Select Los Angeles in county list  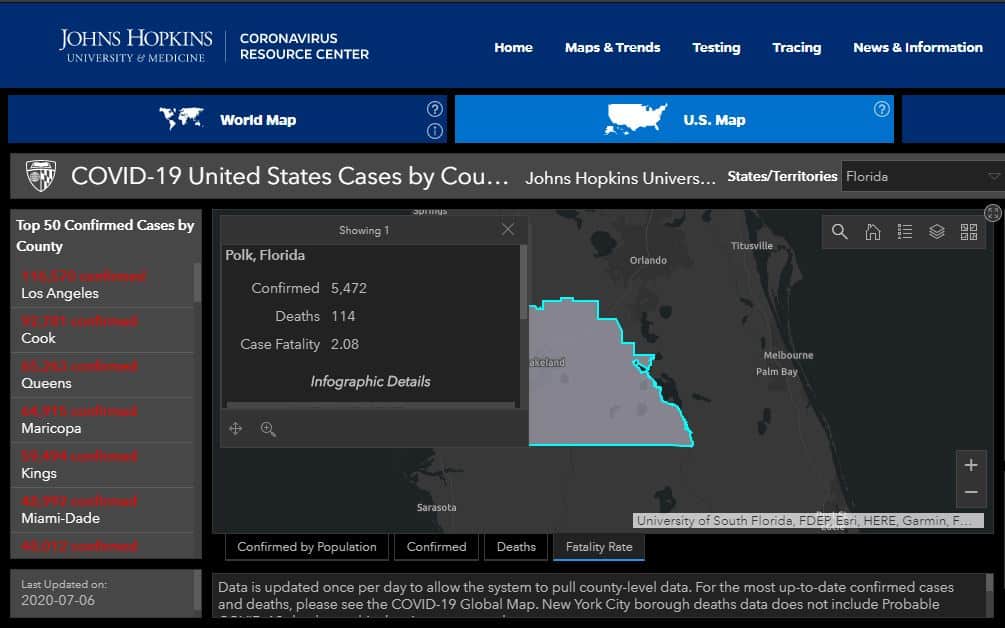102,285
